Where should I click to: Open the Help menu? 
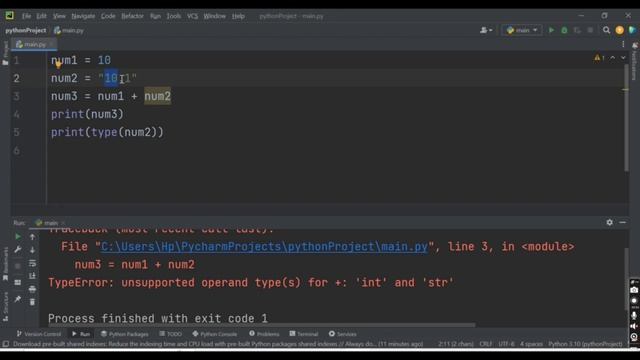pyautogui.click(x=238, y=16)
